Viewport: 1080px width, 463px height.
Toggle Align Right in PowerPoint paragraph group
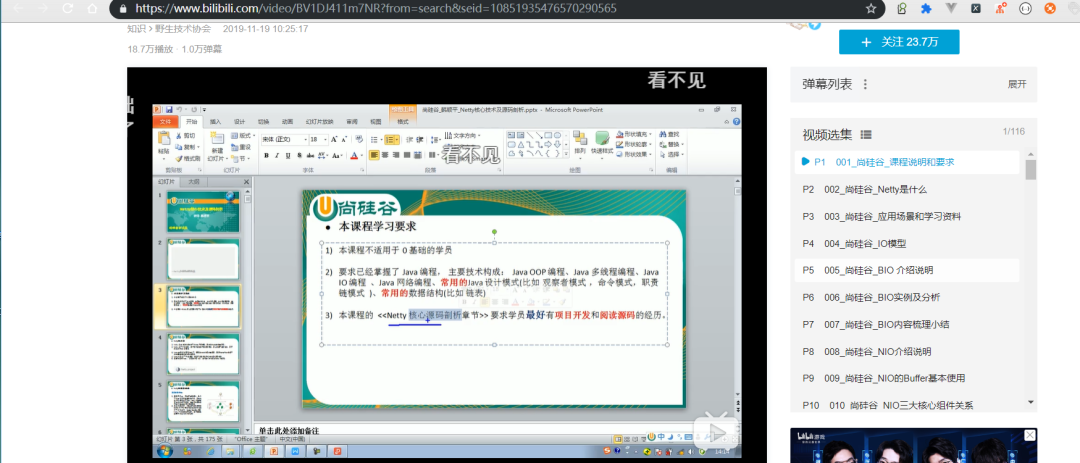[x=396, y=155]
